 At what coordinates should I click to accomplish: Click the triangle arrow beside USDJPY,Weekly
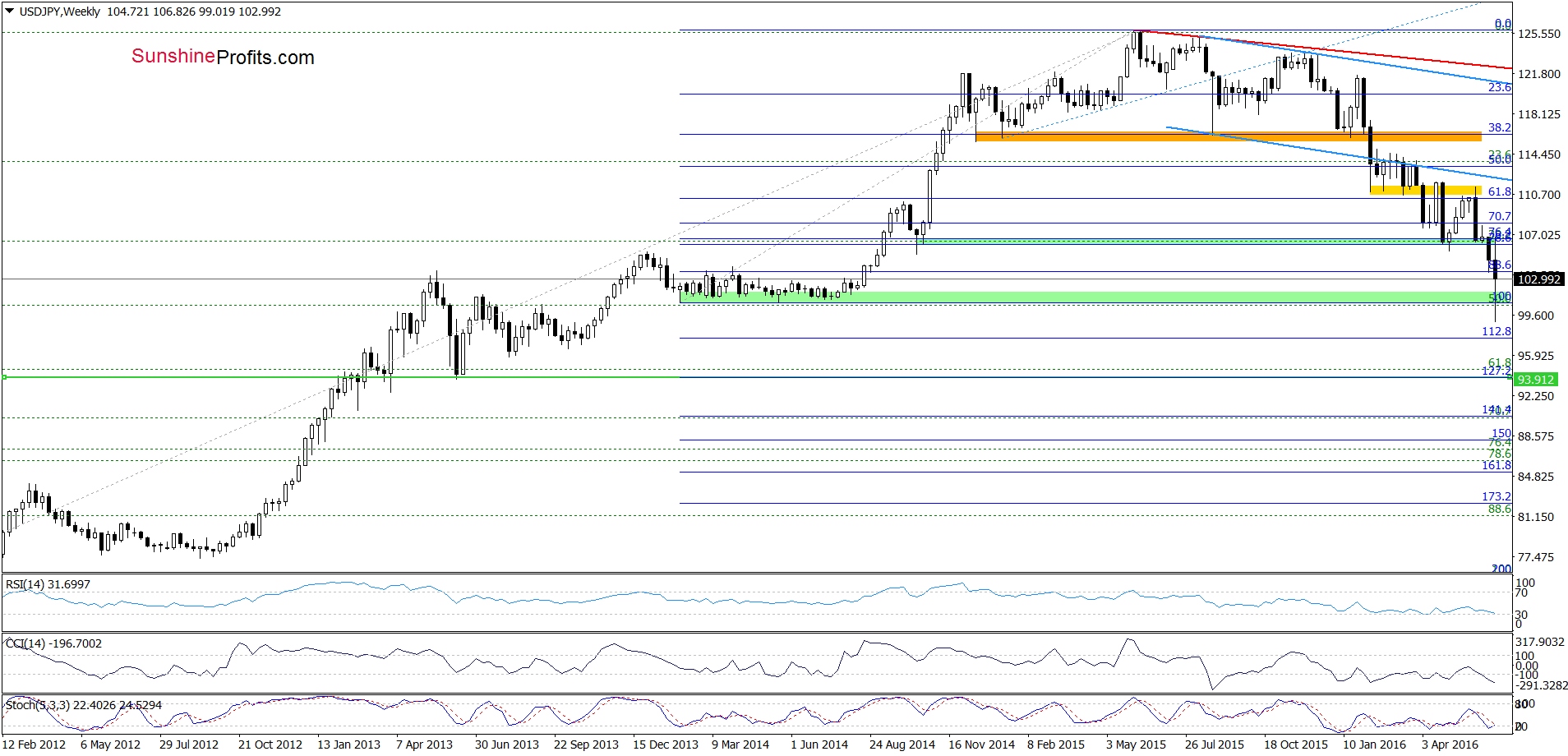click(x=9, y=12)
